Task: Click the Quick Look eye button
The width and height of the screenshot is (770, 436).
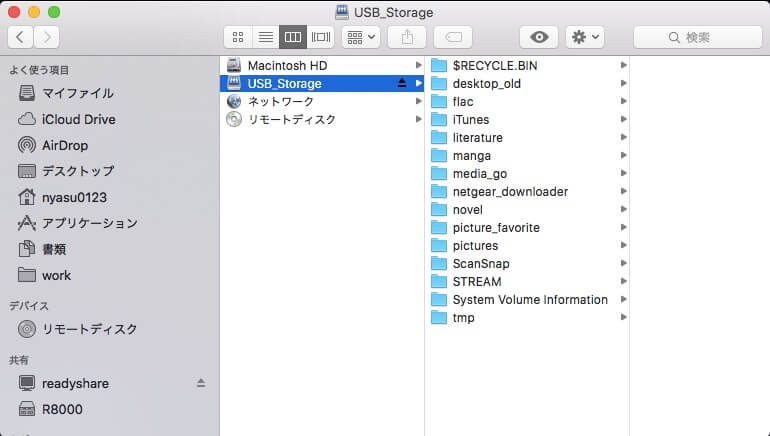Action: (539, 37)
